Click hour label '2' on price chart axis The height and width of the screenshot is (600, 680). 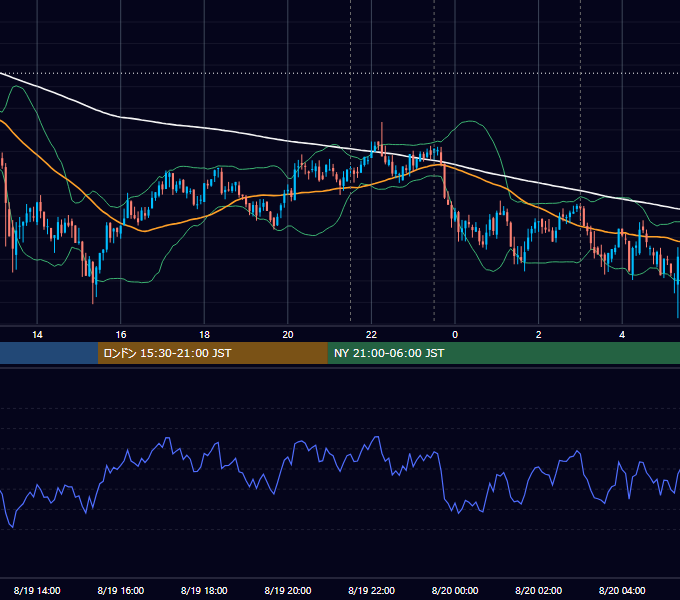(x=539, y=335)
